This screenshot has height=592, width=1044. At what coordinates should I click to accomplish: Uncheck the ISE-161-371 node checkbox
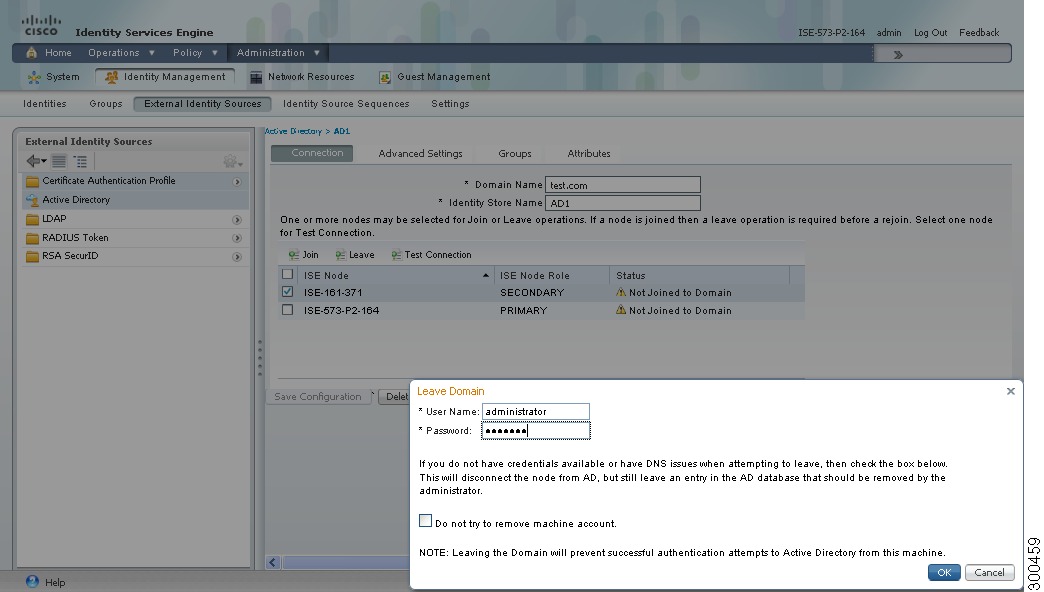click(288, 292)
